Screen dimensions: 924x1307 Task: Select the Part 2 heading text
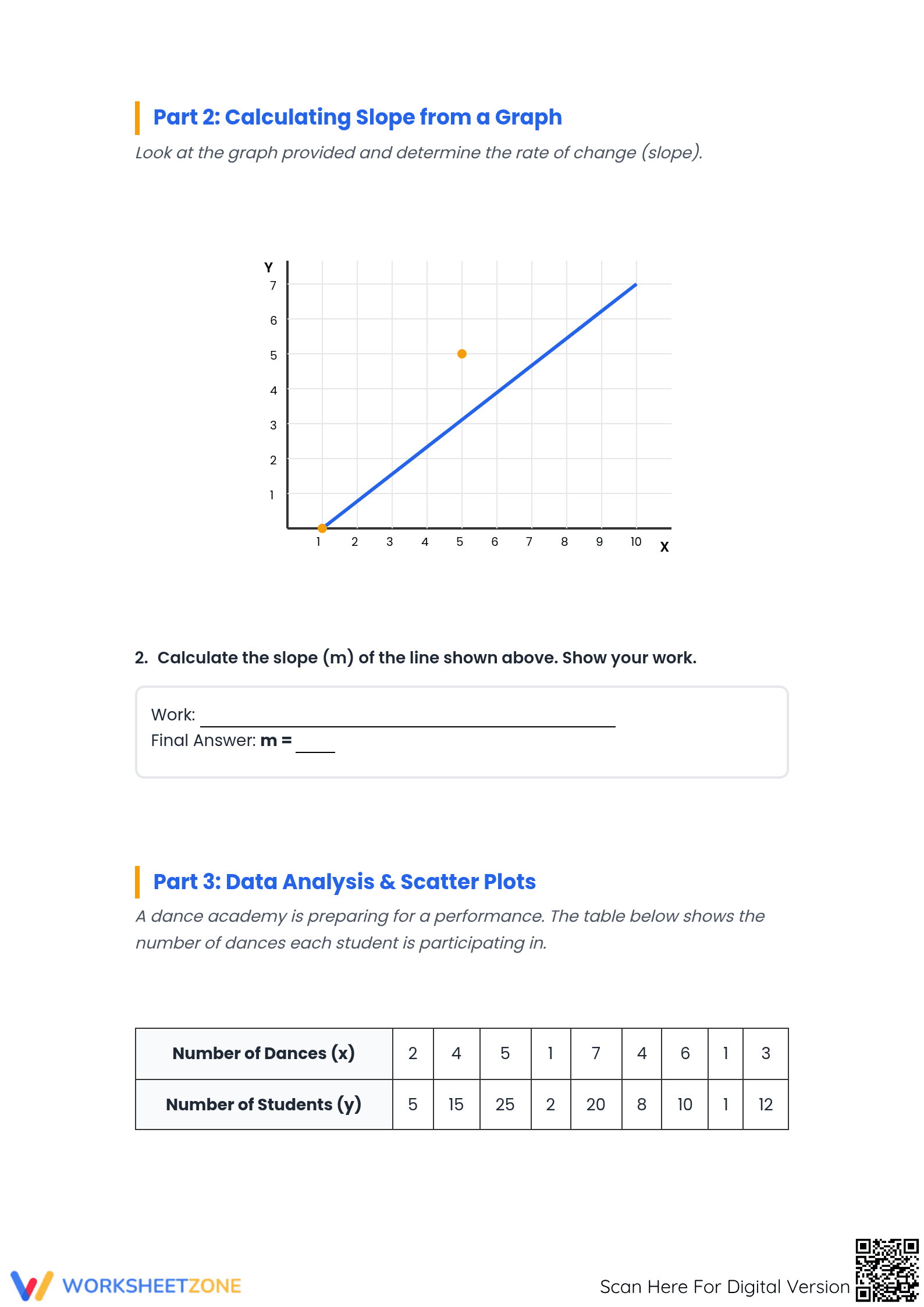pos(357,118)
